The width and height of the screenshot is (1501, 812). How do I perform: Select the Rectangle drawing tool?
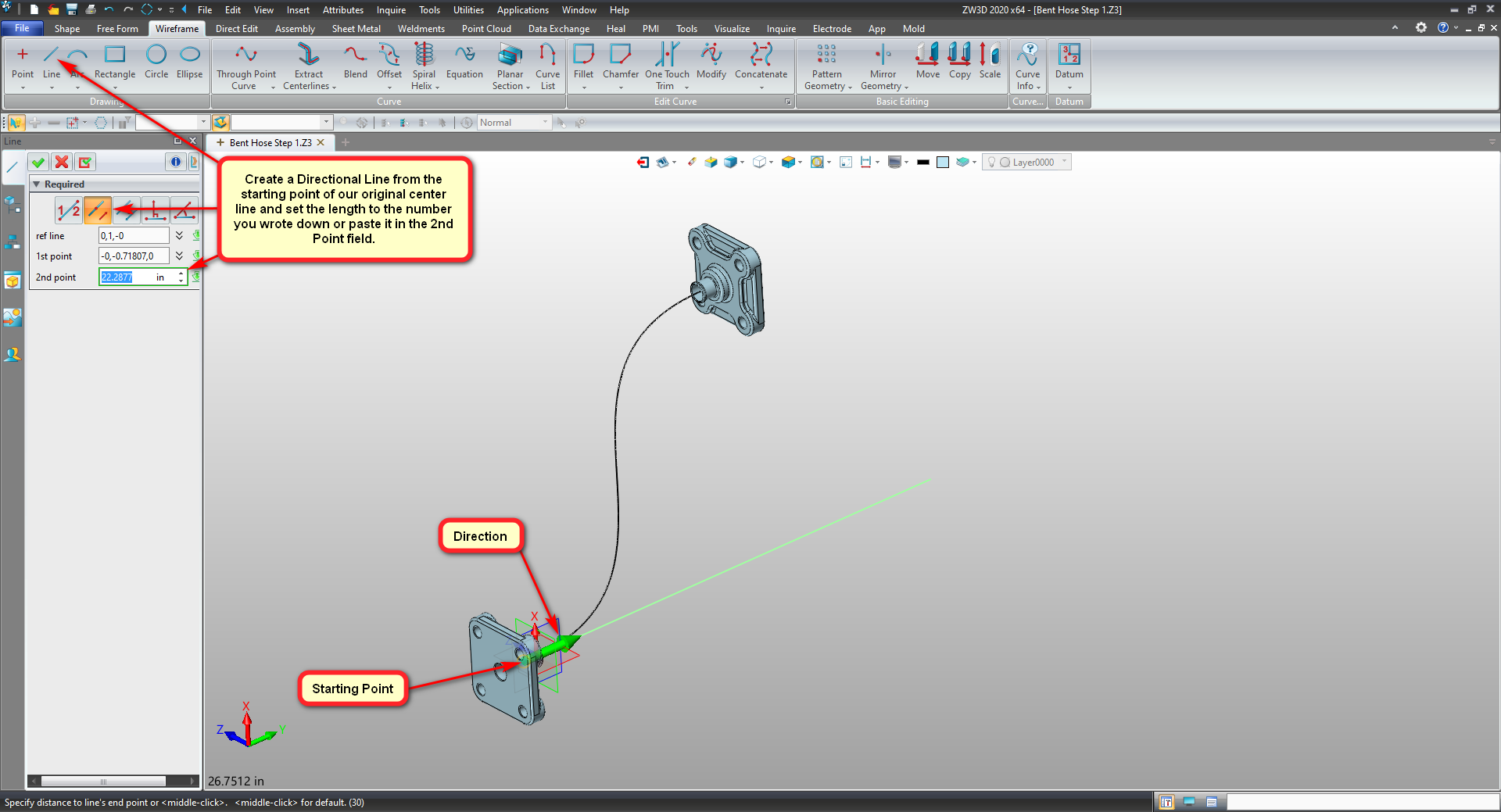[115, 62]
